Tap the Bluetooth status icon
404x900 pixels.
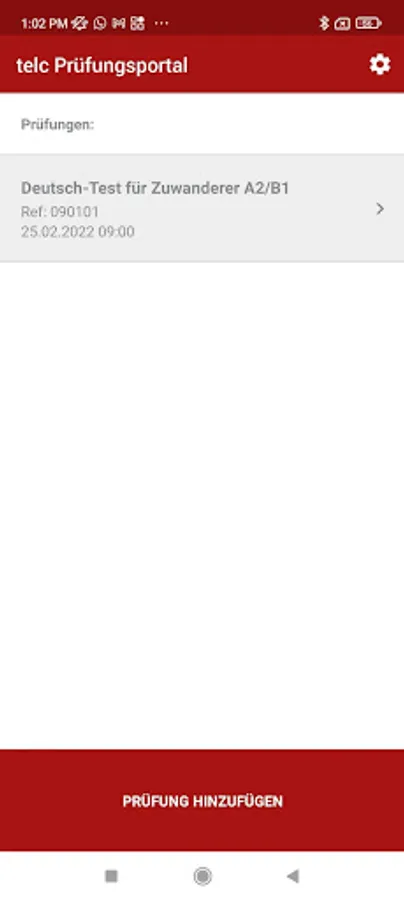point(324,24)
